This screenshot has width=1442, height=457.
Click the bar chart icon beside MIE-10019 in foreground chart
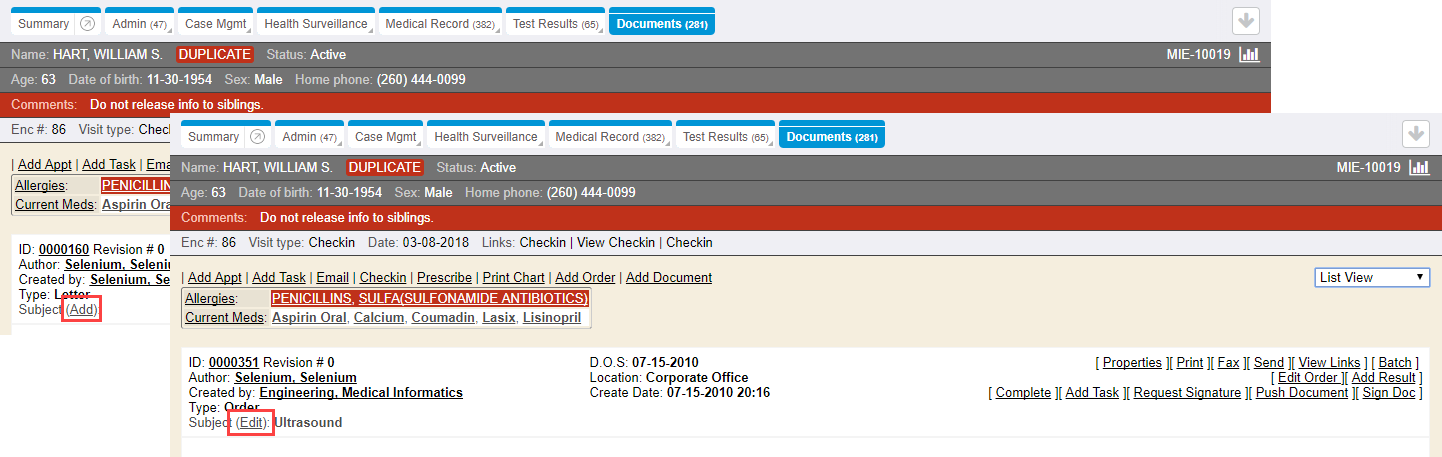pos(1418,168)
